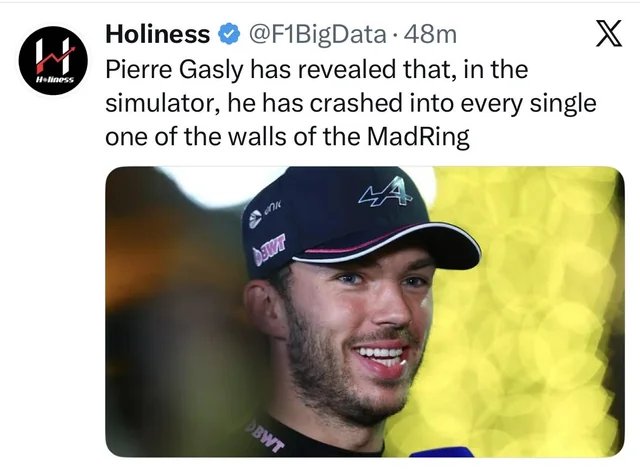This screenshot has width=640, height=471.
Task: Click the man's ear in the photo
Action: point(263,308)
